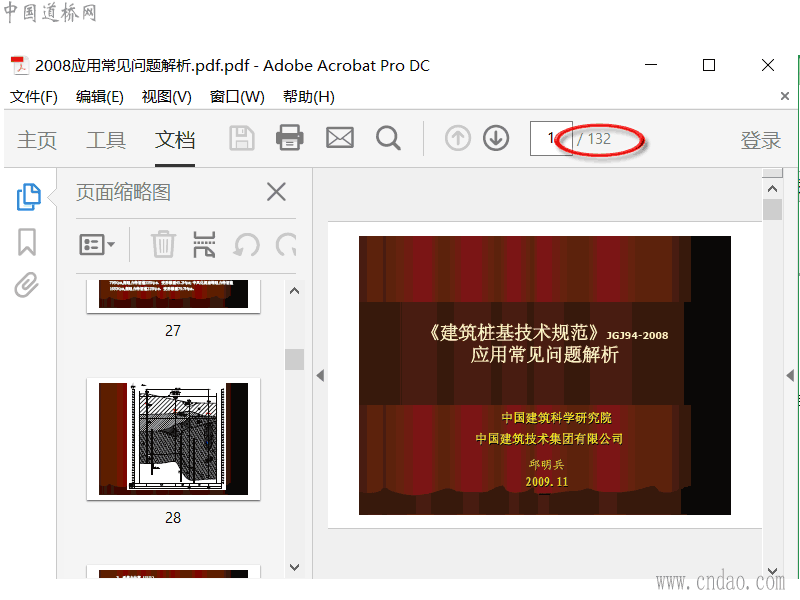Open the Find text magnifier icon

388,138
